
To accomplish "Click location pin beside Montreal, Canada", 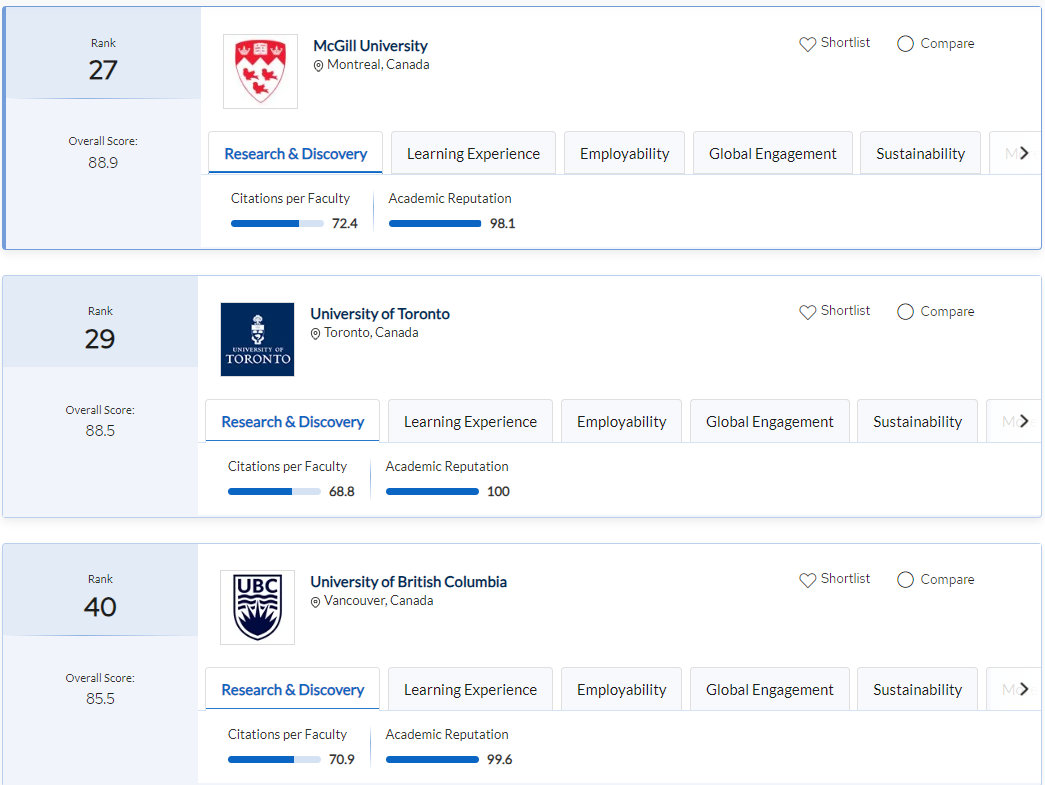I will pos(319,66).
